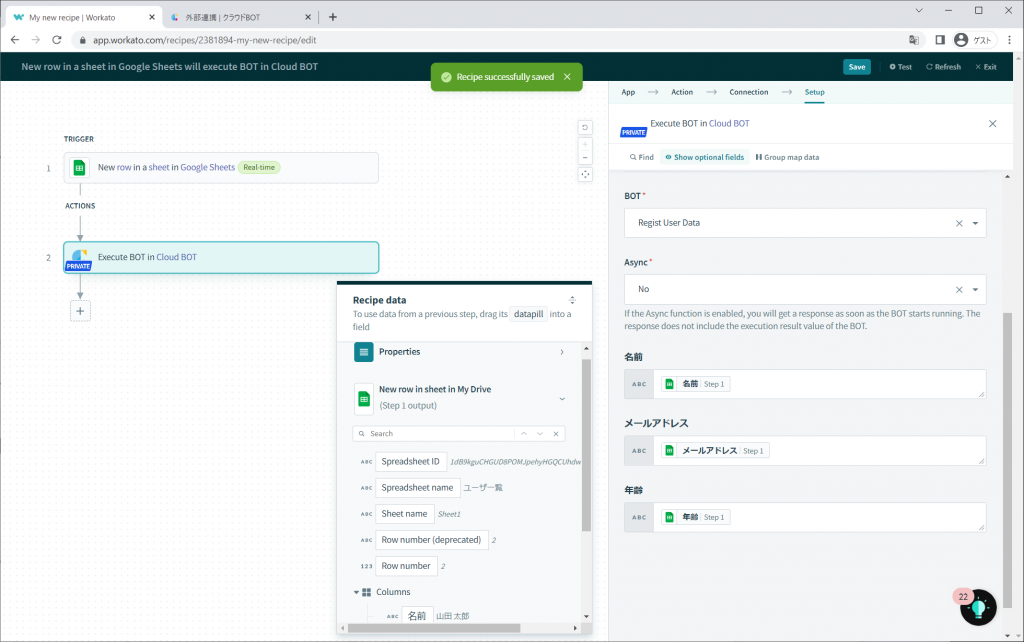Image resolution: width=1024 pixels, height=642 pixels.
Task: Click Group map data
Action: point(787,157)
